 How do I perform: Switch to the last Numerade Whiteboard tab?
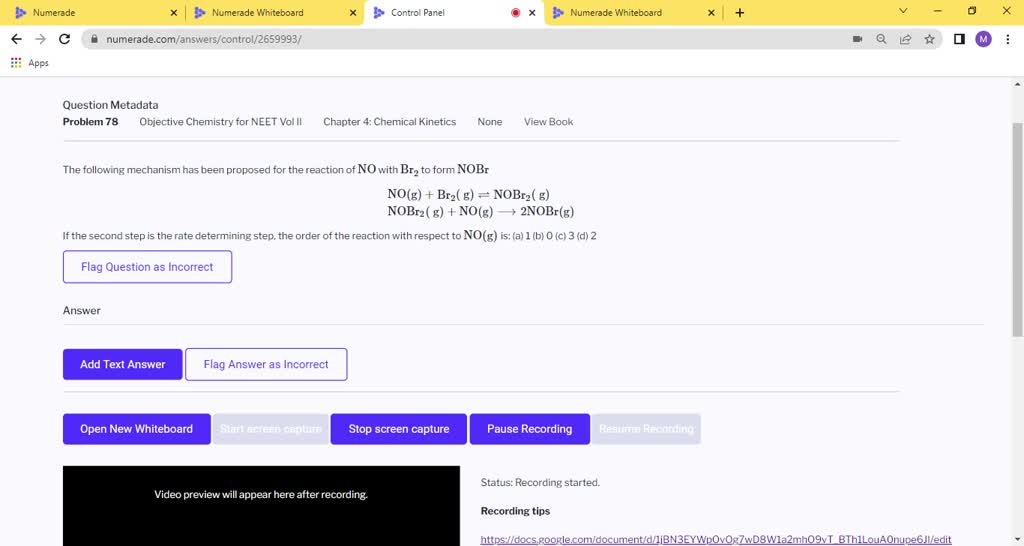click(630, 13)
